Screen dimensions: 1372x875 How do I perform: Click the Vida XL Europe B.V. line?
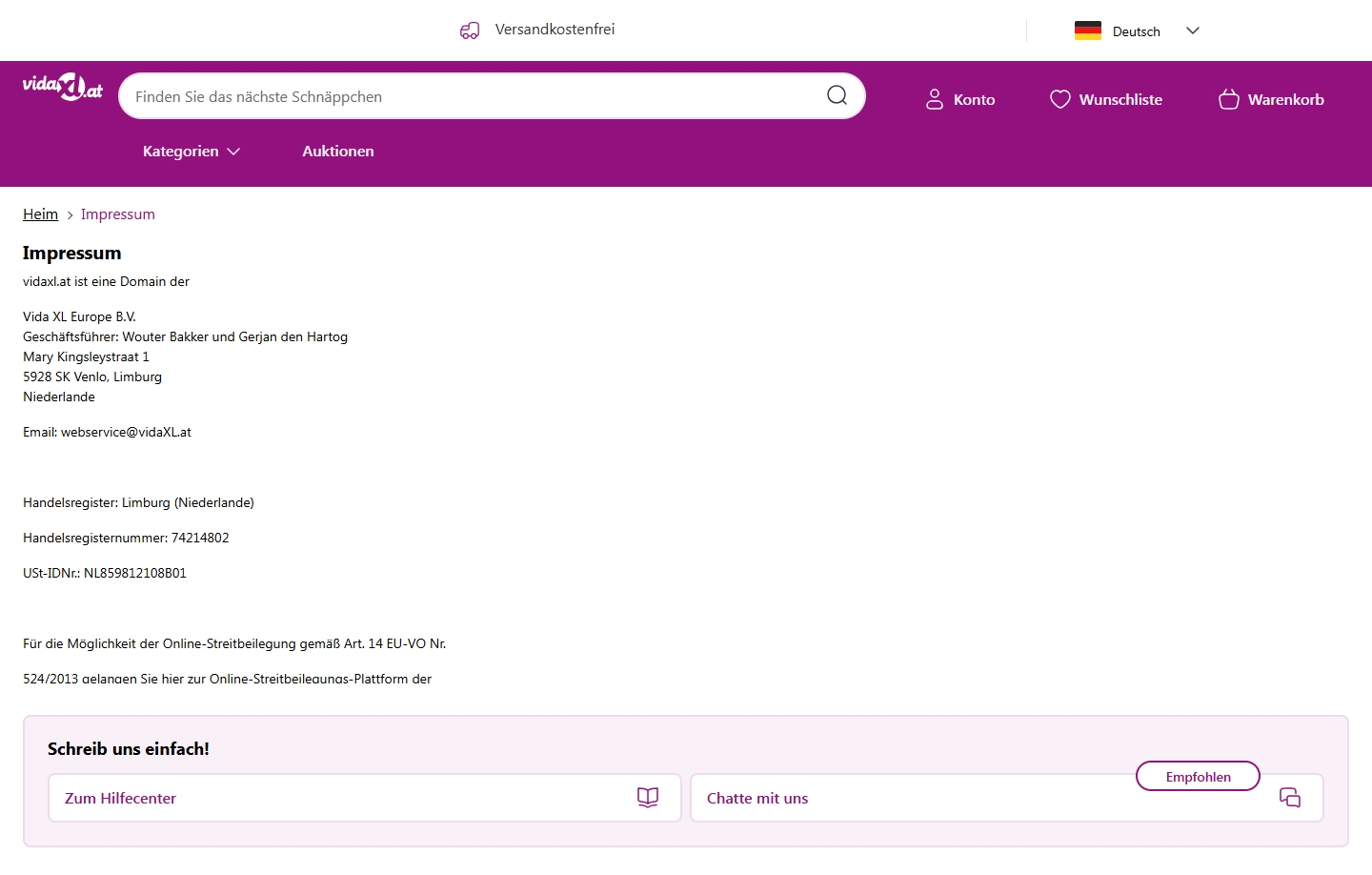point(80,316)
